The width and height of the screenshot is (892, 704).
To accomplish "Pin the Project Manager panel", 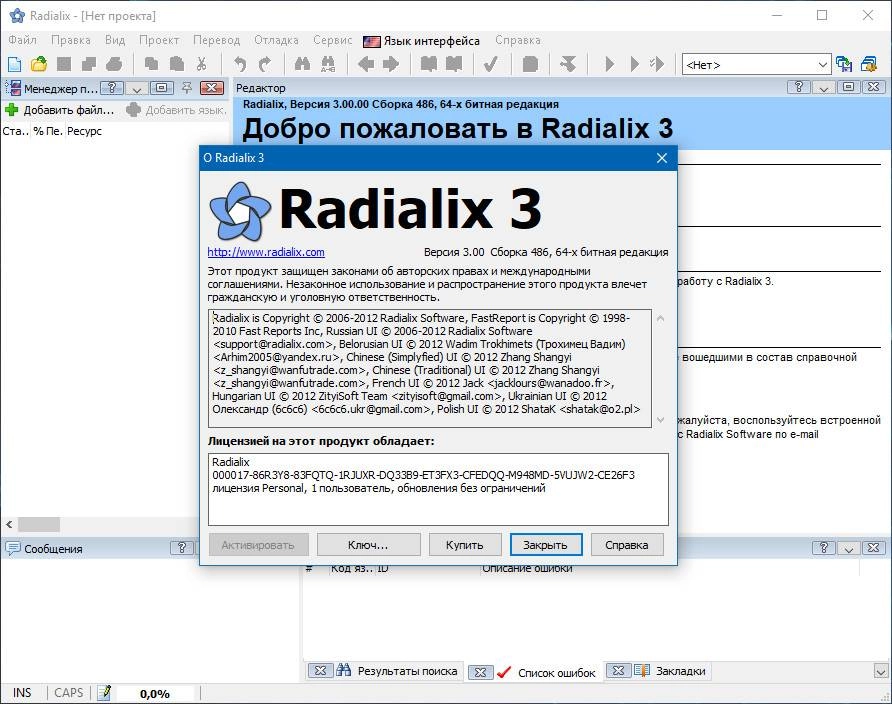I will tap(187, 88).
